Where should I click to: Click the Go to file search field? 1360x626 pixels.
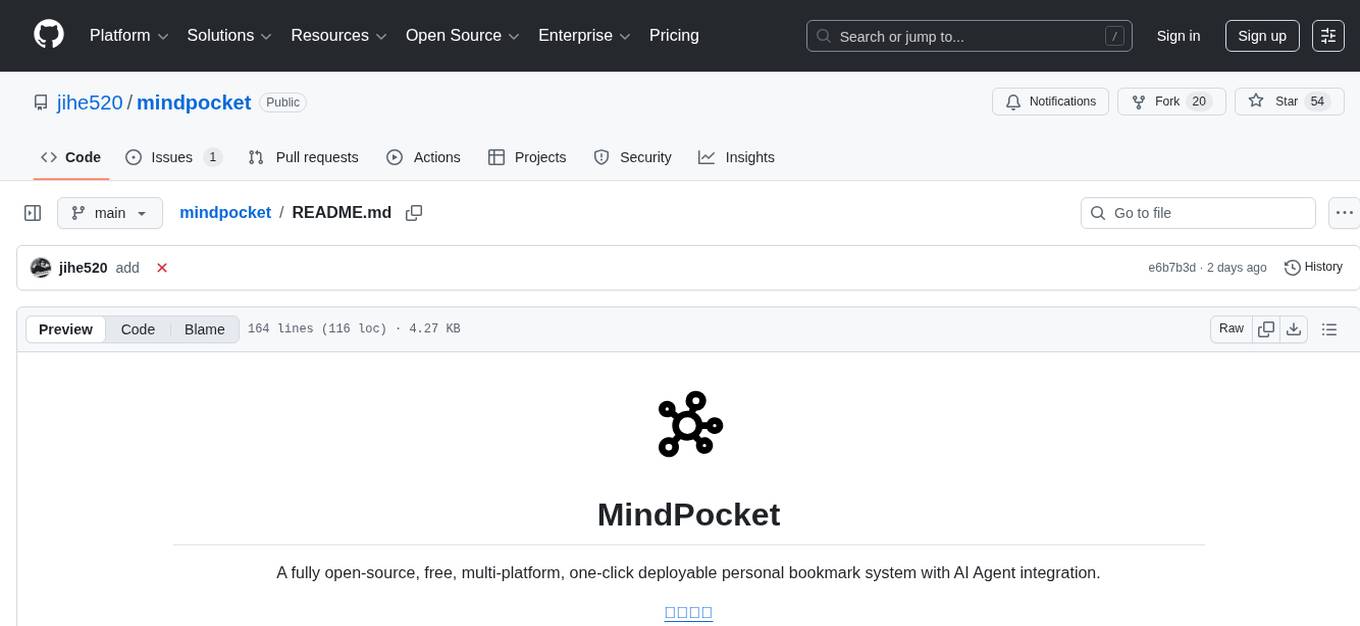point(1197,212)
